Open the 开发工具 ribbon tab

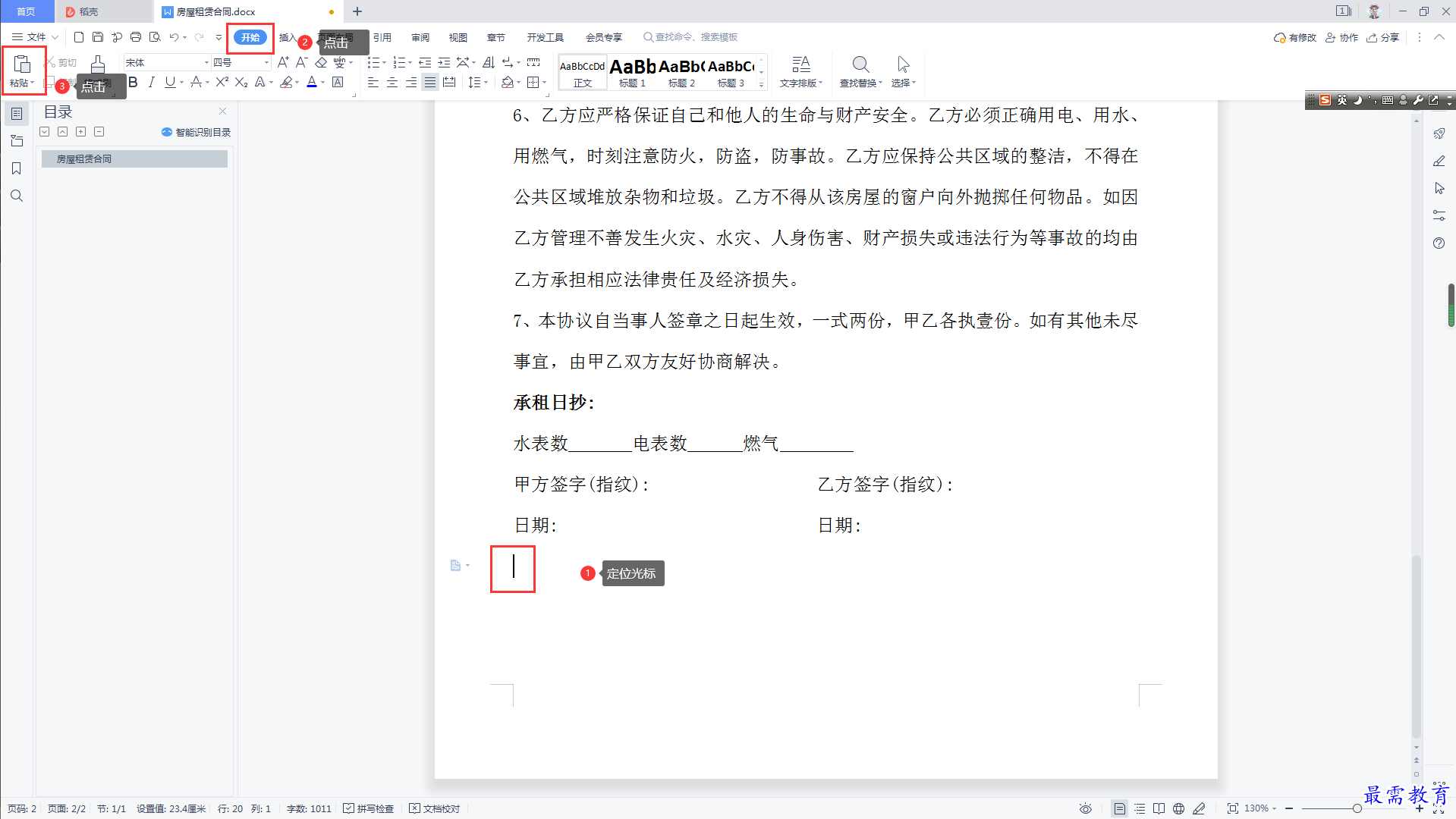[x=546, y=37]
